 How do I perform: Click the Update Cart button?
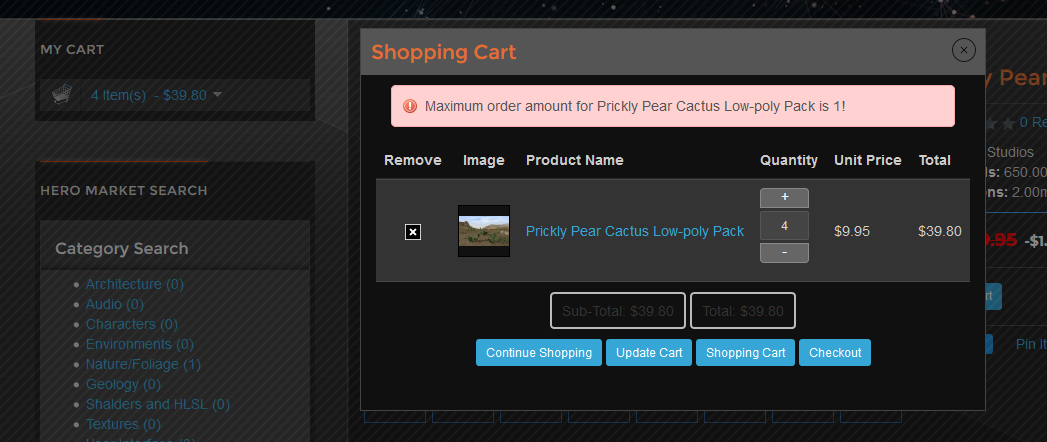click(649, 353)
